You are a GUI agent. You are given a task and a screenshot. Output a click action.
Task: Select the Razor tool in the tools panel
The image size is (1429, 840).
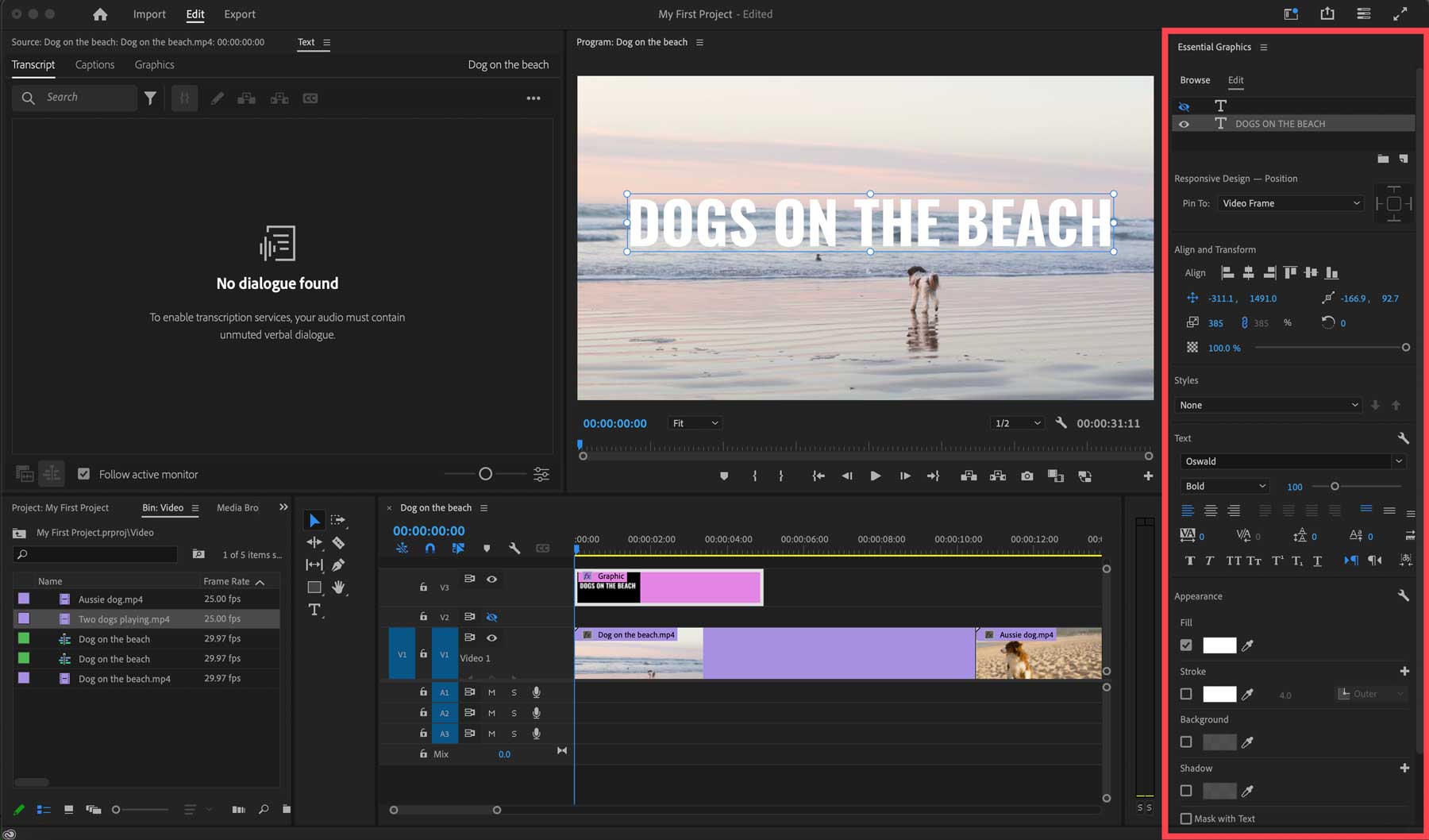338,543
